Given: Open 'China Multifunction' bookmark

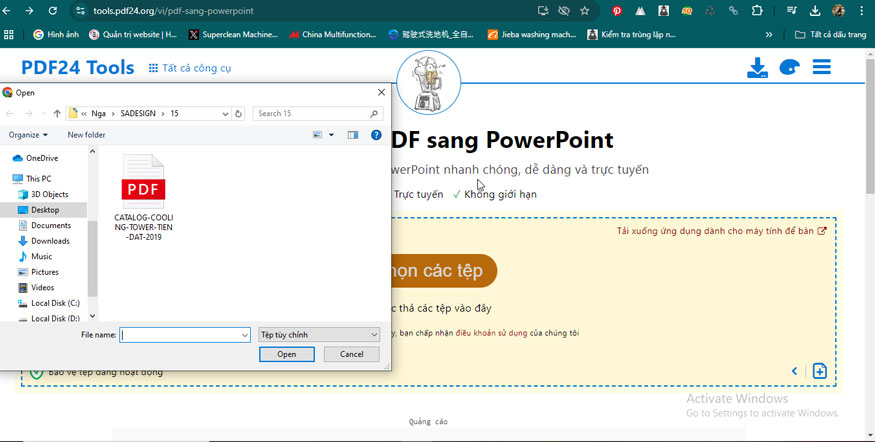Looking at the screenshot, I should pos(333,35).
